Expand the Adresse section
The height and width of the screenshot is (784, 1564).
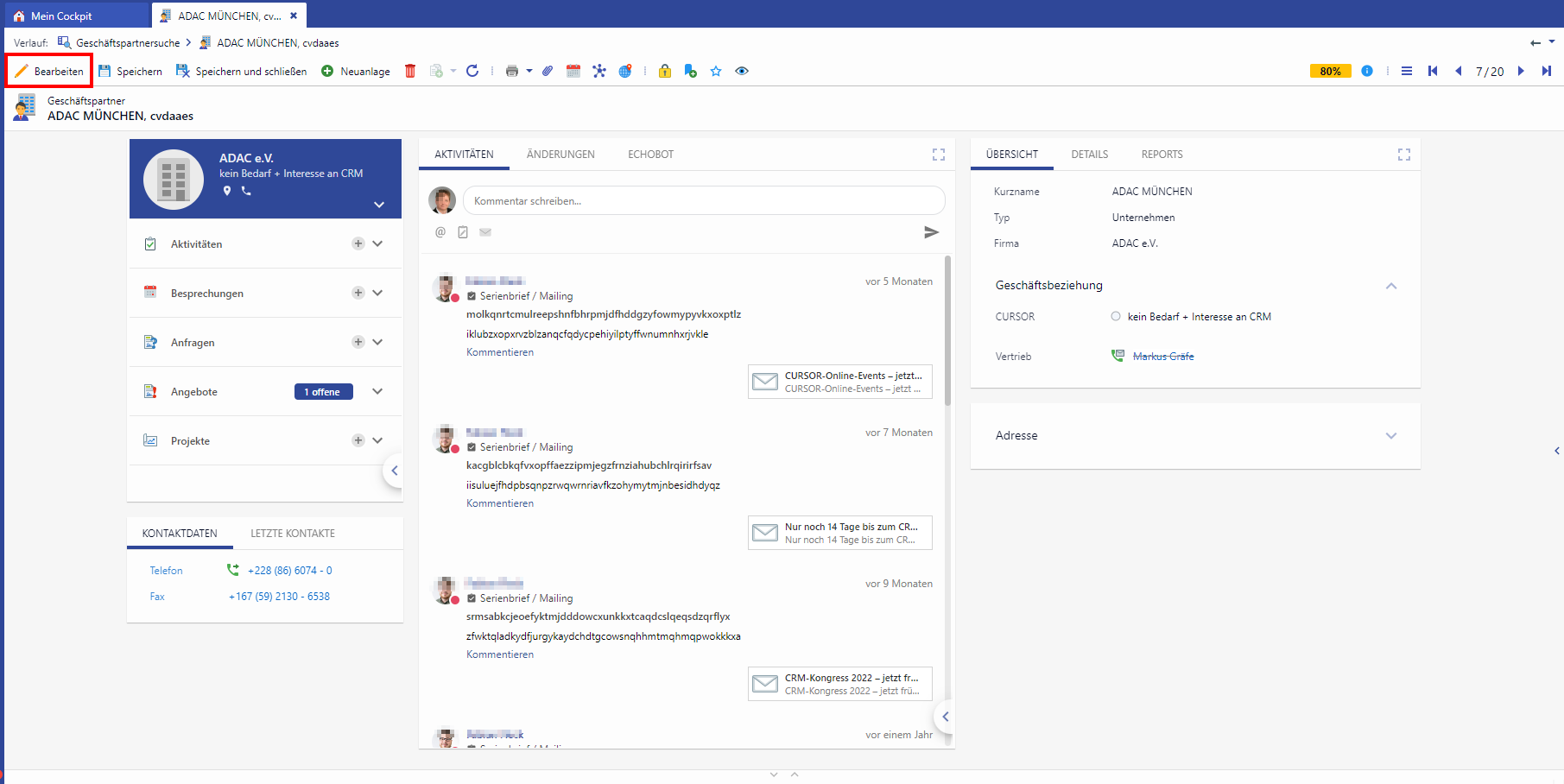click(x=1390, y=436)
